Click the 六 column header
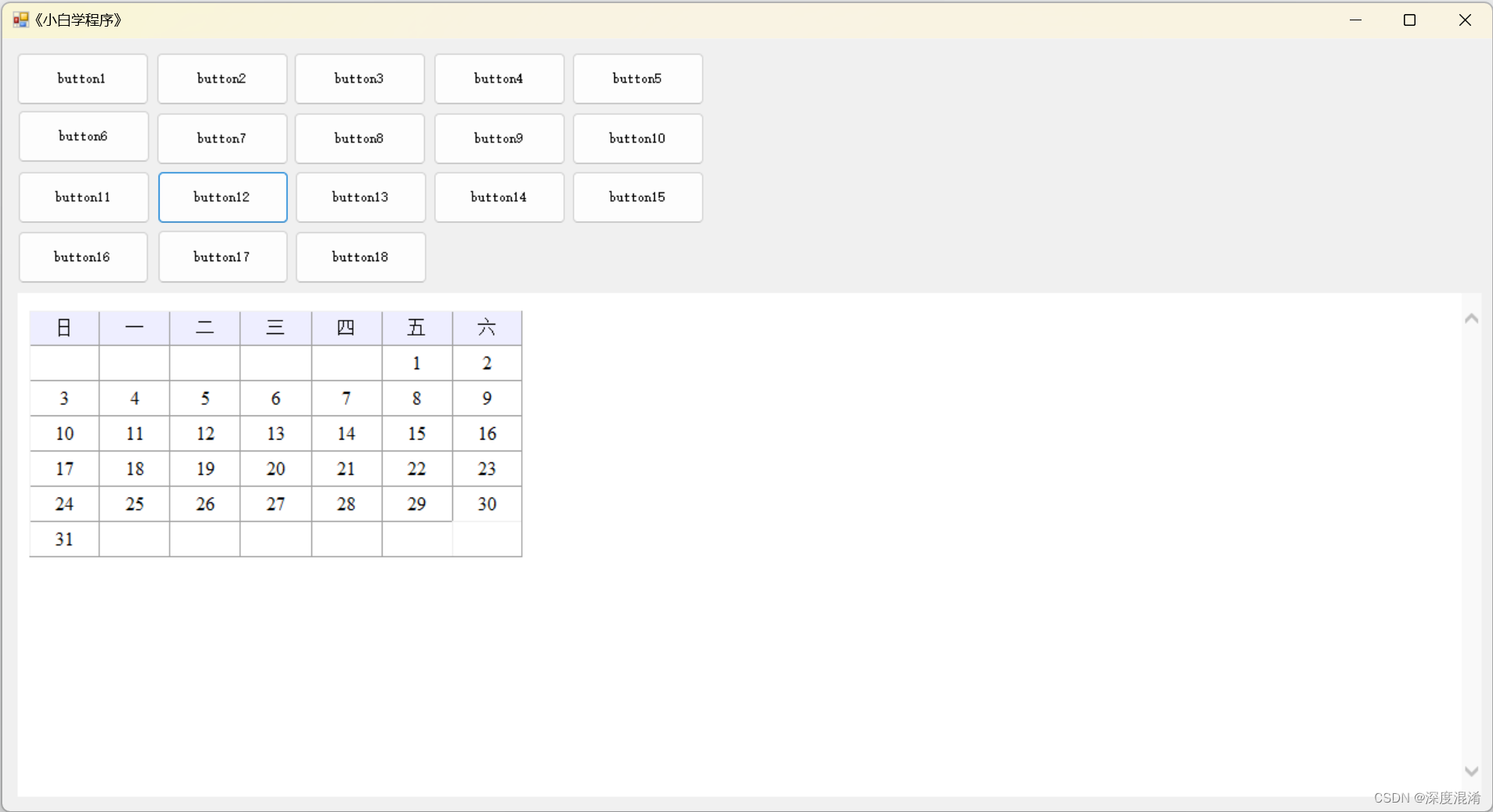 coord(487,328)
